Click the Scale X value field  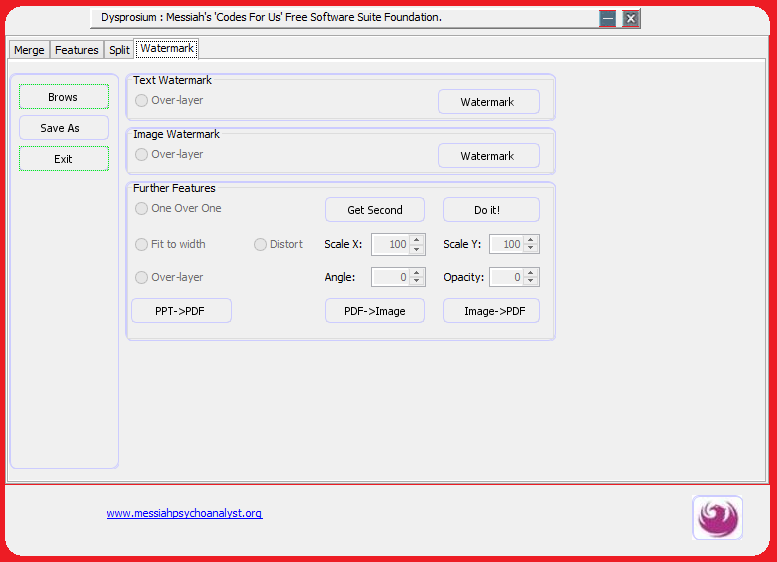(x=390, y=244)
